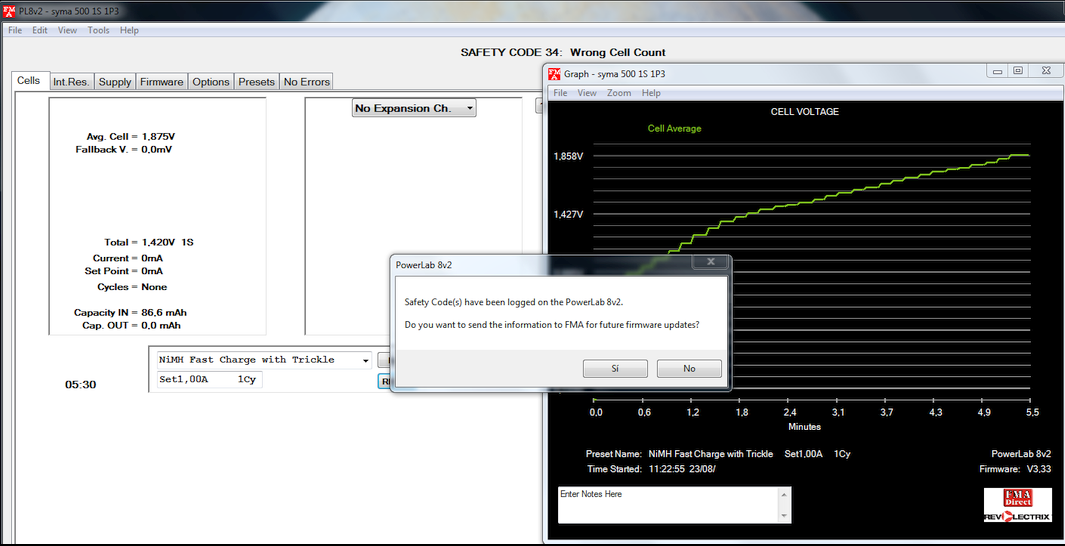Click the No button in dialog
Screen dimensions: 1065x546
click(x=689, y=368)
